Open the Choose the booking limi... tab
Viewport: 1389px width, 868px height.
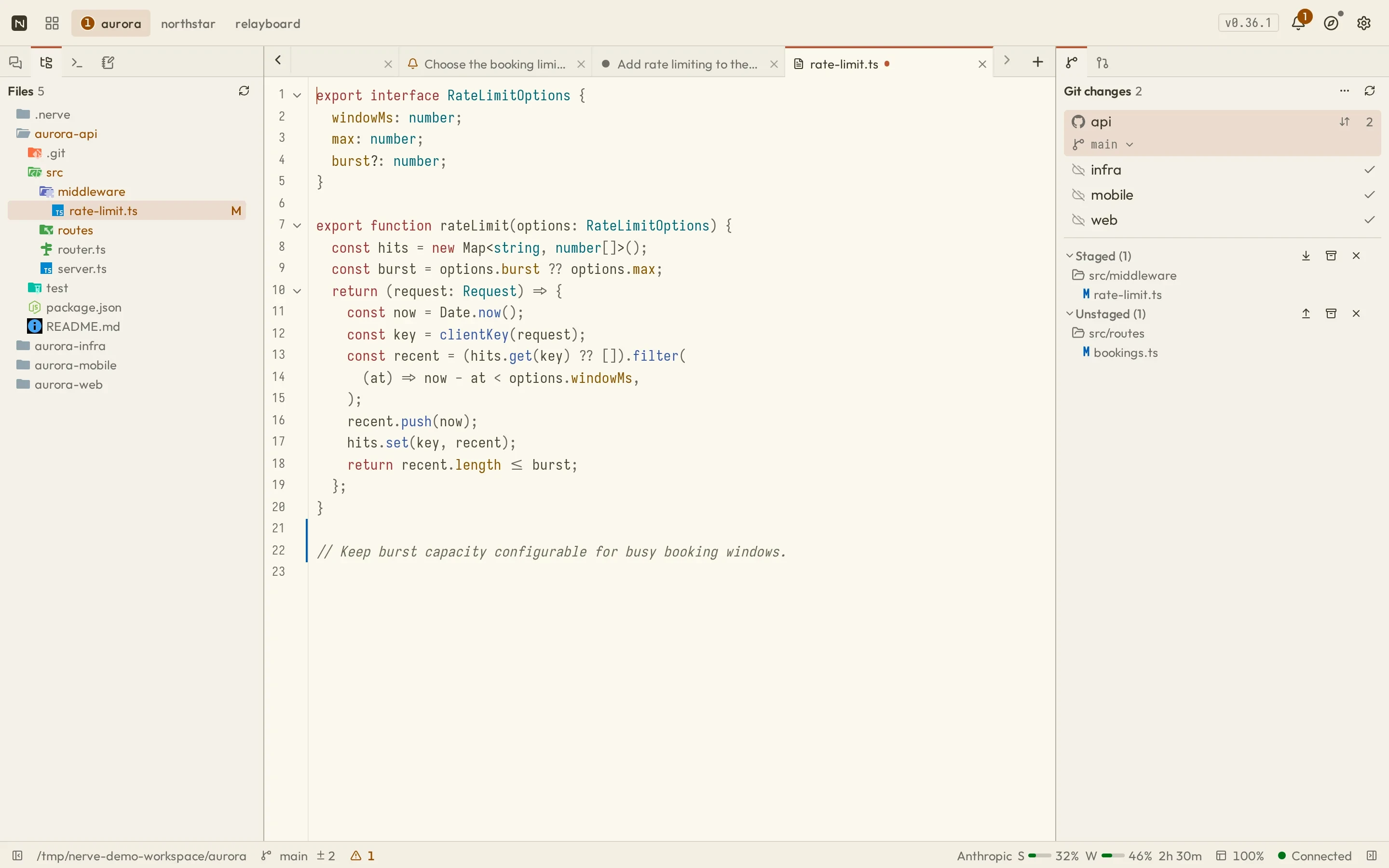point(495,64)
